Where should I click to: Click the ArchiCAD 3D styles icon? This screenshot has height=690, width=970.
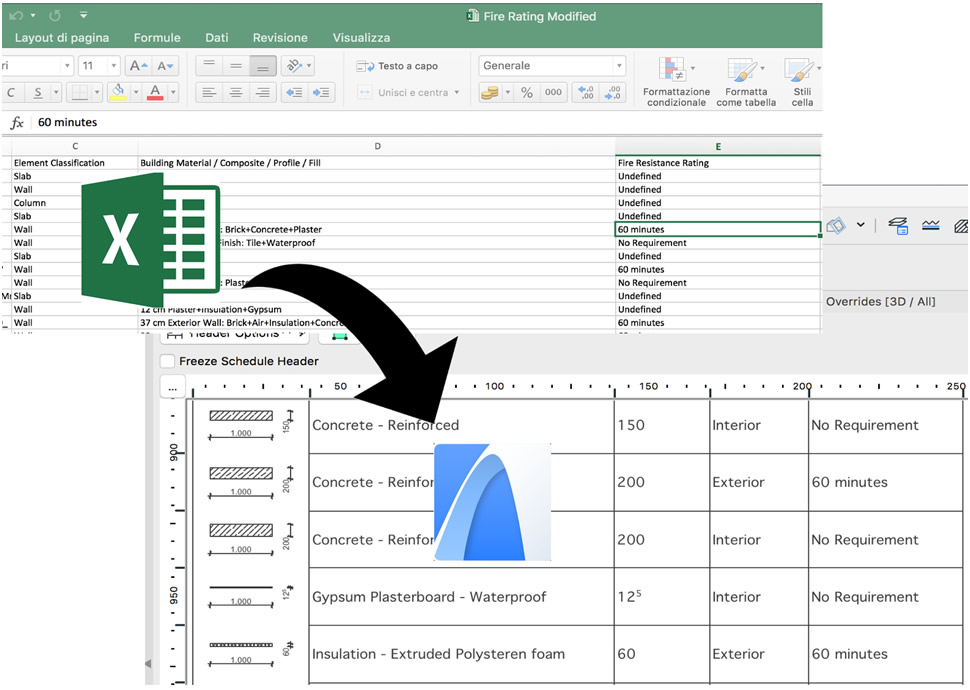pyautogui.click(x=836, y=225)
